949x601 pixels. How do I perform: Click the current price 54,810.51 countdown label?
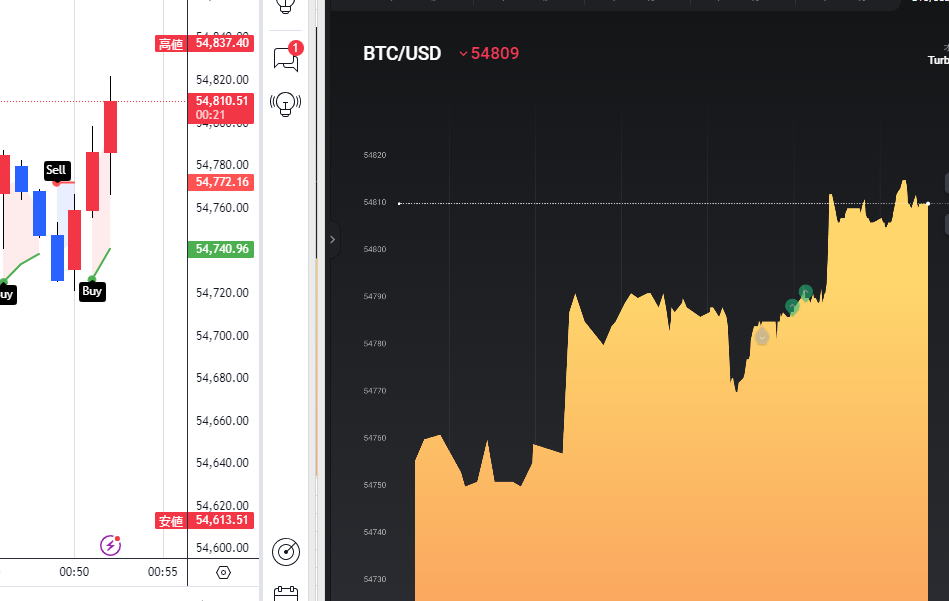(221, 107)
